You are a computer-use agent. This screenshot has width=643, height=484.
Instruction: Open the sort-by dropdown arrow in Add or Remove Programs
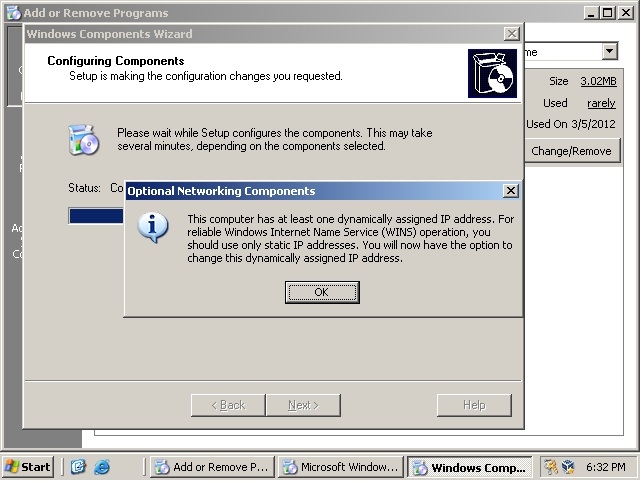tap(610, 52)
